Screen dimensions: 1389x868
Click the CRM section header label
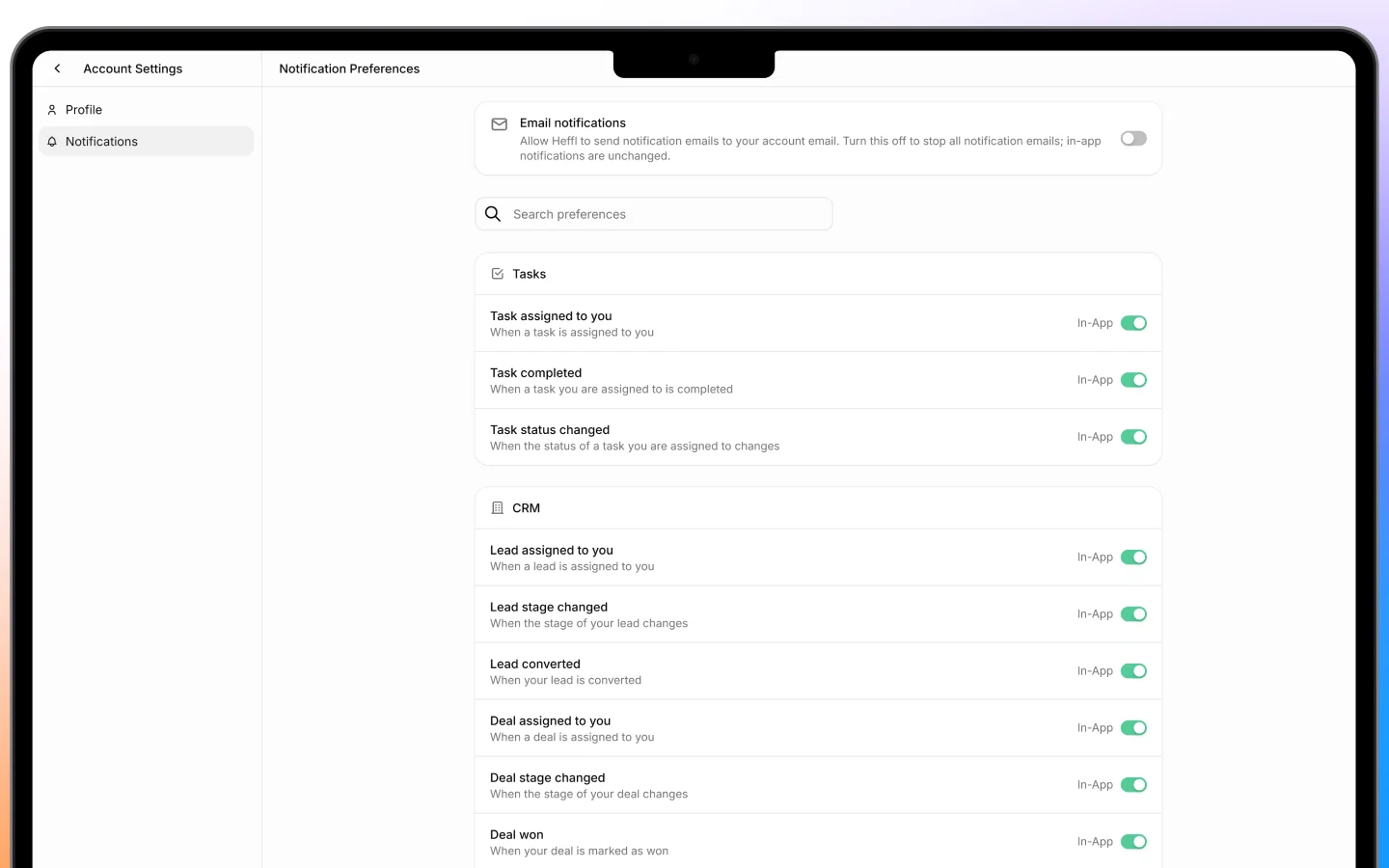[x=526, y=508]
